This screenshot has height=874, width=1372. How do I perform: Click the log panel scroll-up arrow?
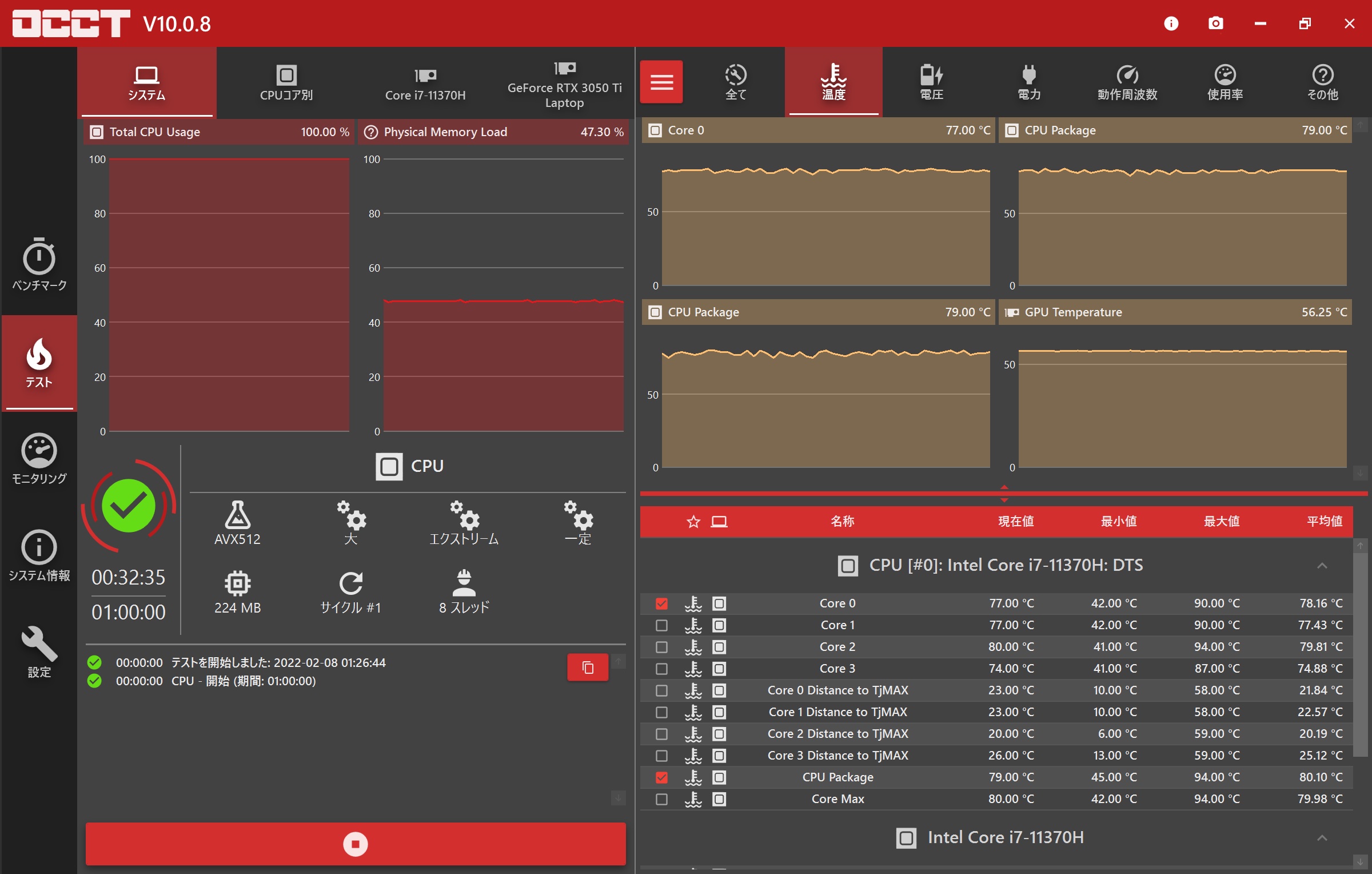coord(618,662)
